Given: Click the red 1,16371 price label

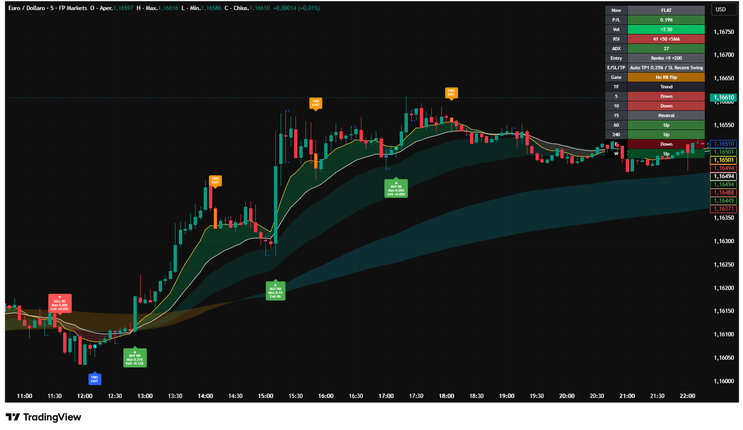Looking at the screenshot, I should [723, 209].
